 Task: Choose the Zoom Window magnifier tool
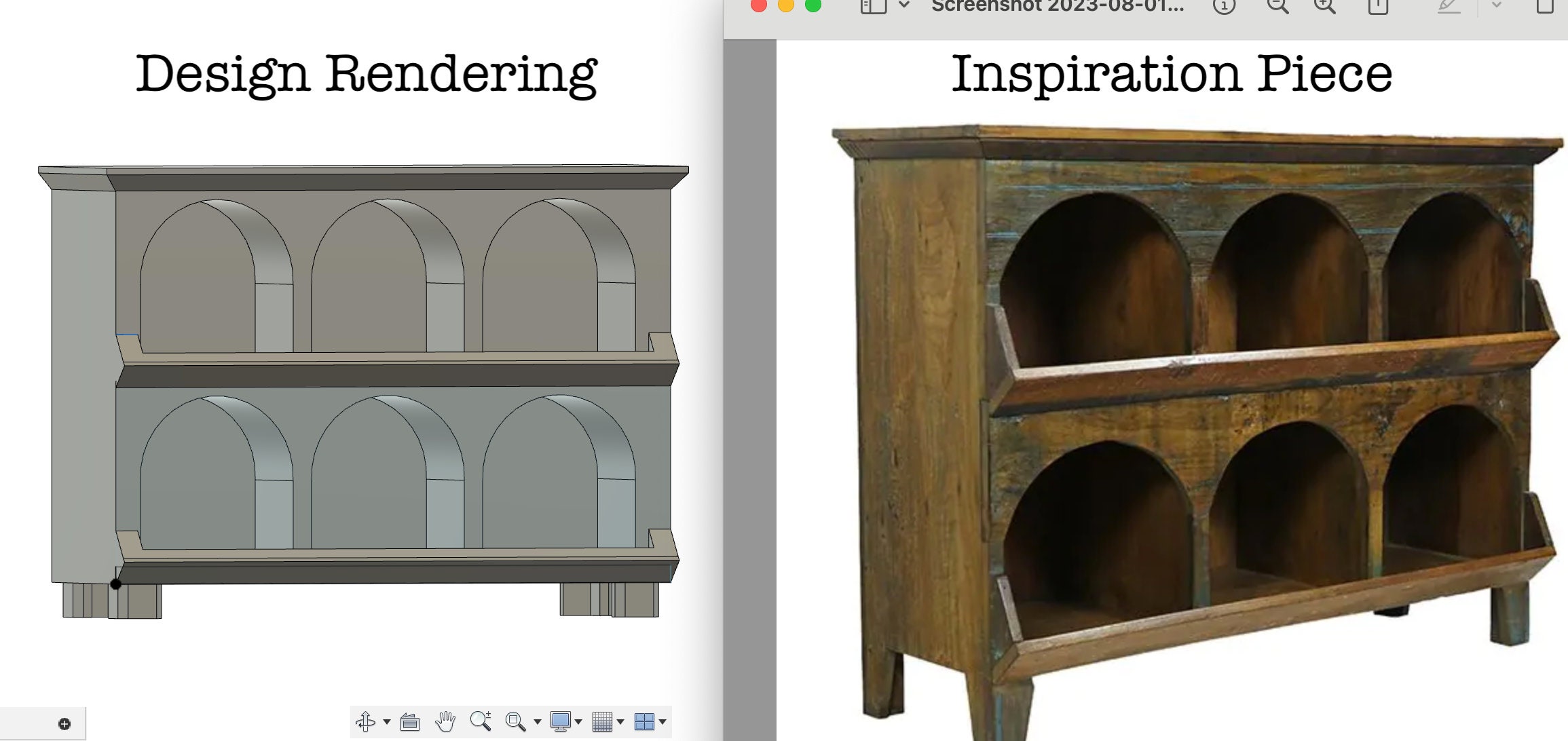click(x=515, y=721)
